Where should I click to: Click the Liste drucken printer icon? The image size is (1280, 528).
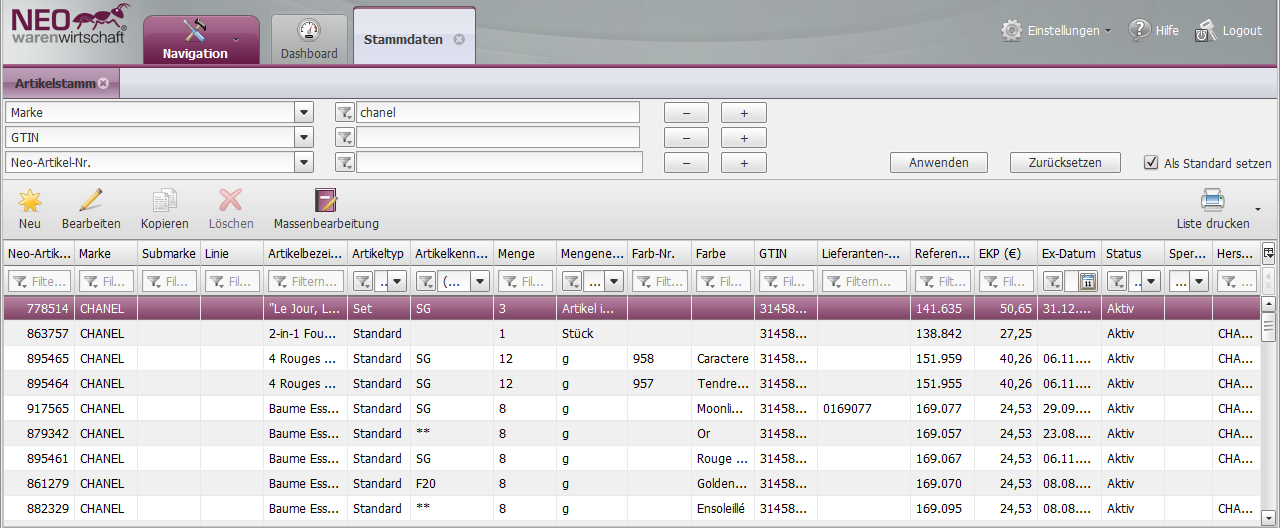point(1213,200)
